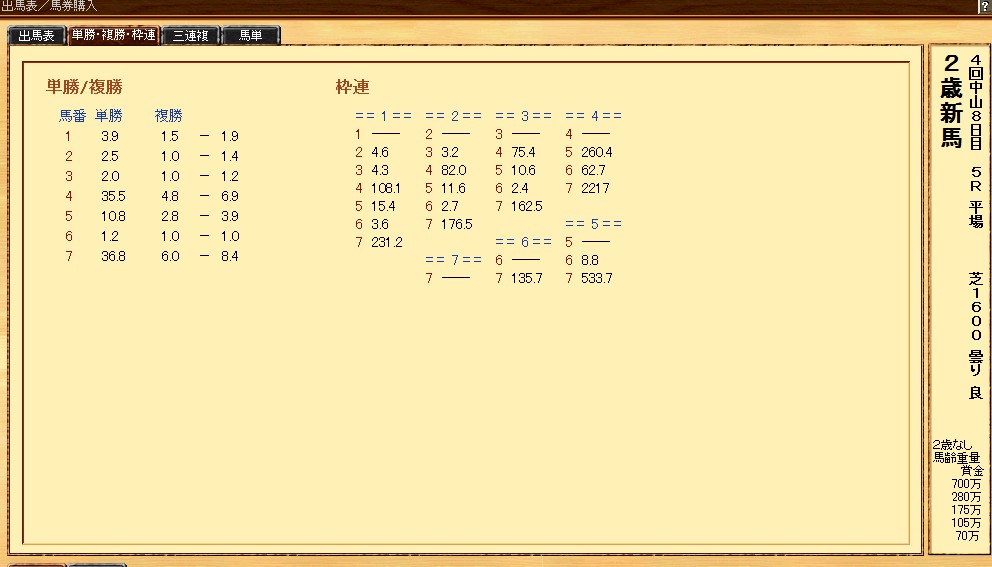
Task: Click the == 3 == bracket group header
Action: tap(523, 116)
